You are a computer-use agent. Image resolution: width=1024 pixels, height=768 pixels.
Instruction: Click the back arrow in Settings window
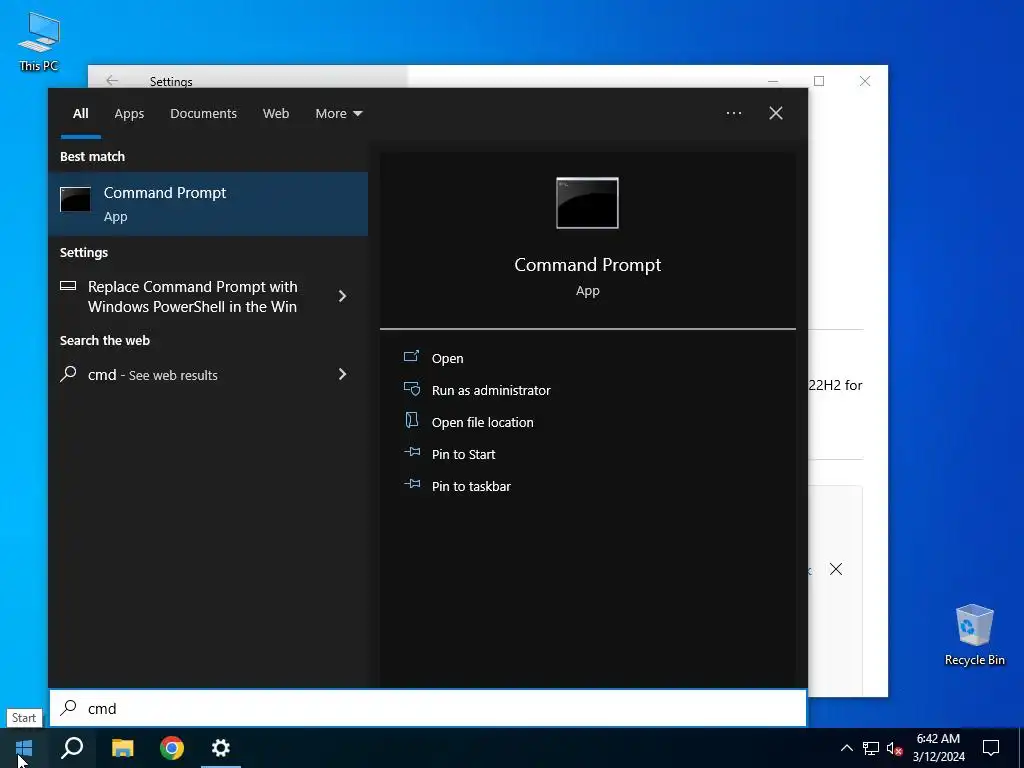coord(112,80)
